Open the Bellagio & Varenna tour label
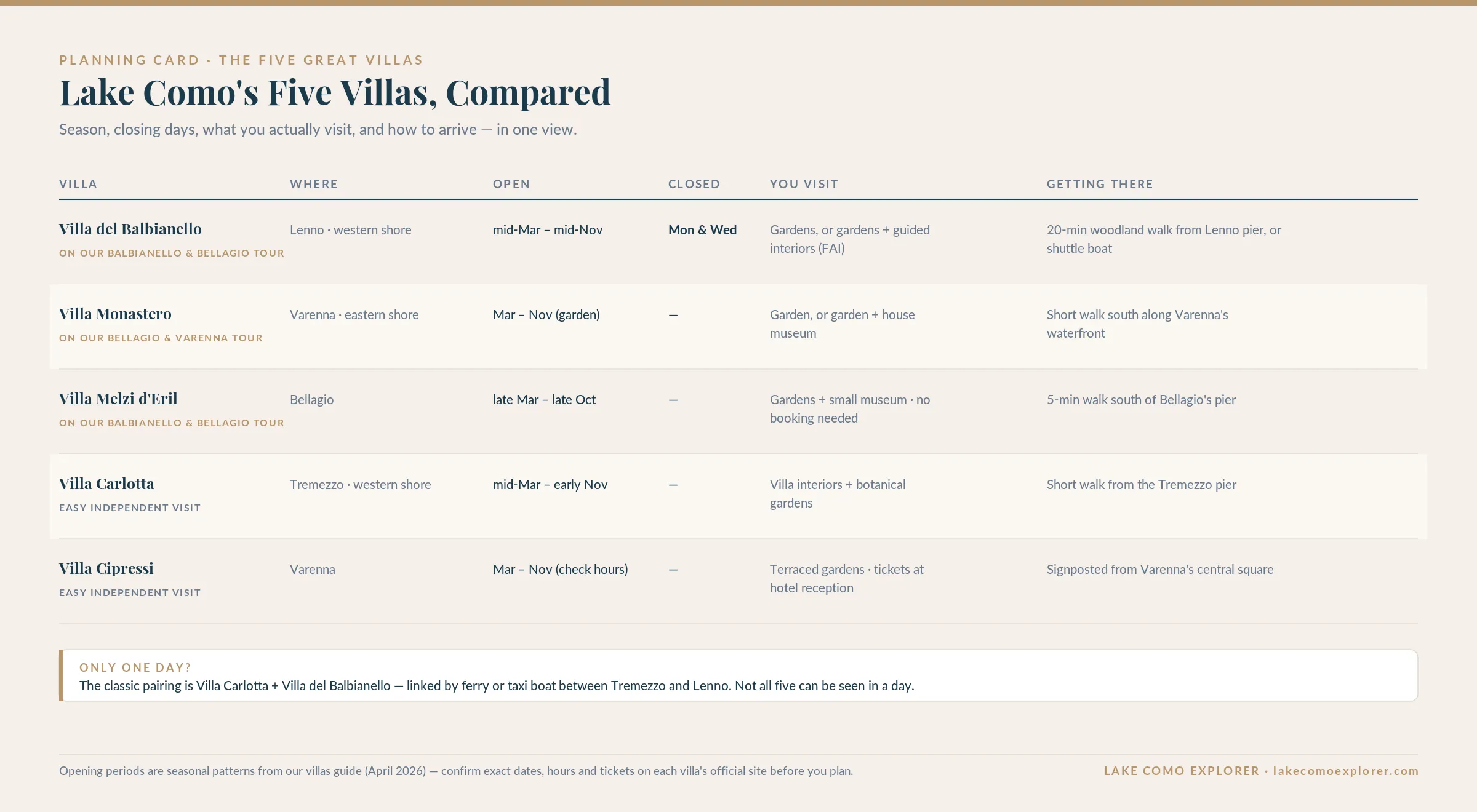This screenshot has height=812, width=1477. click(x=161, y=338)
